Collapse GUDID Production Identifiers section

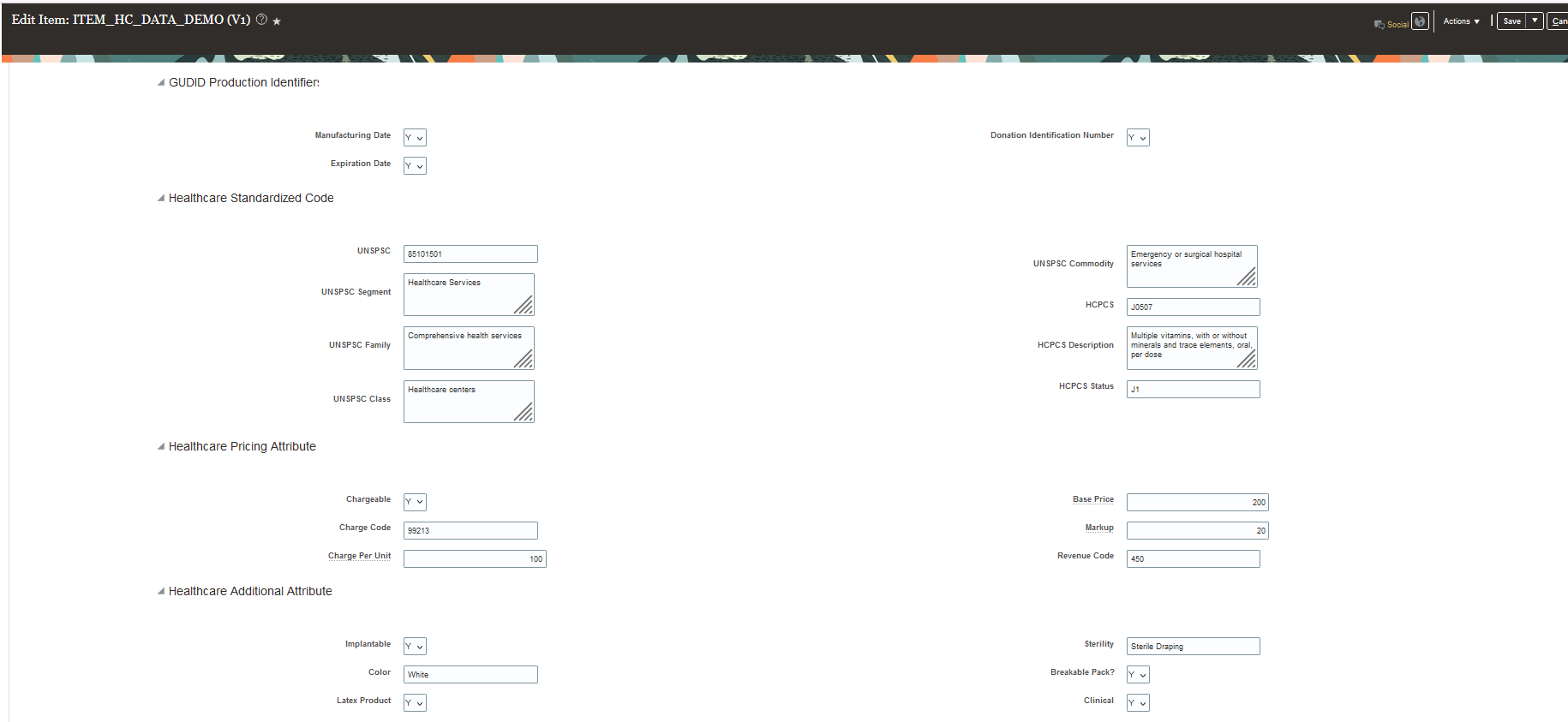(x=161, y=82)
